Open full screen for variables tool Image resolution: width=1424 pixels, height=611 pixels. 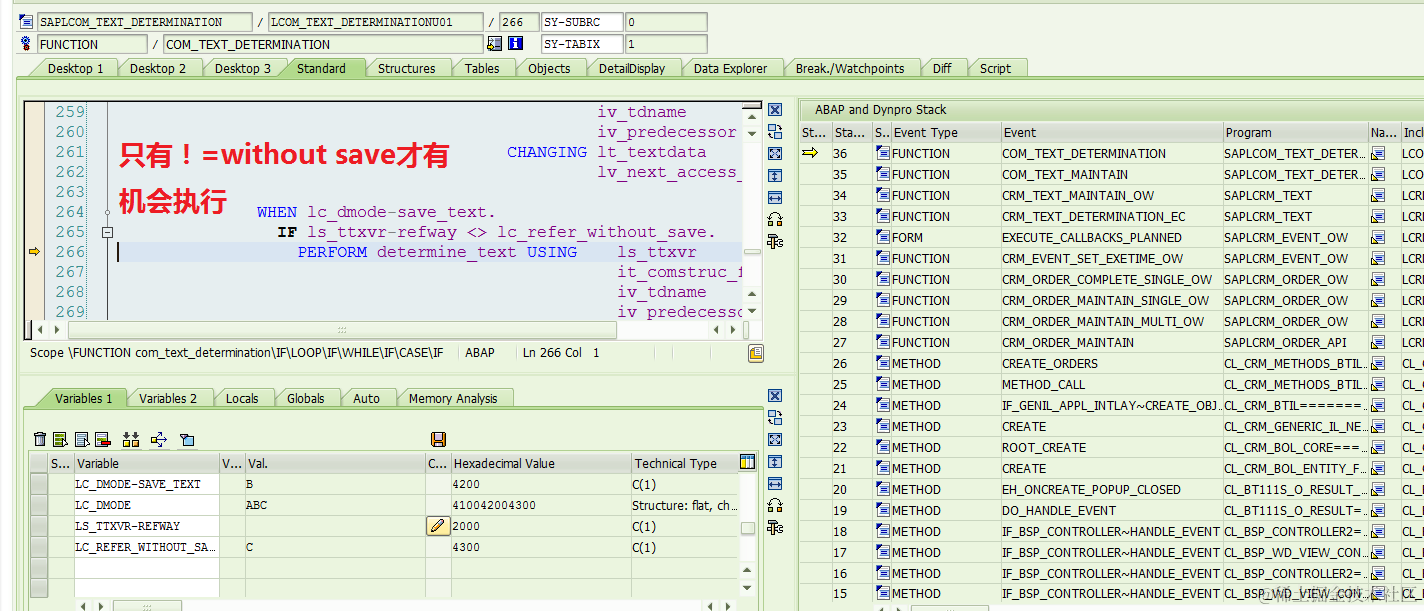click(x=775, y=440)
